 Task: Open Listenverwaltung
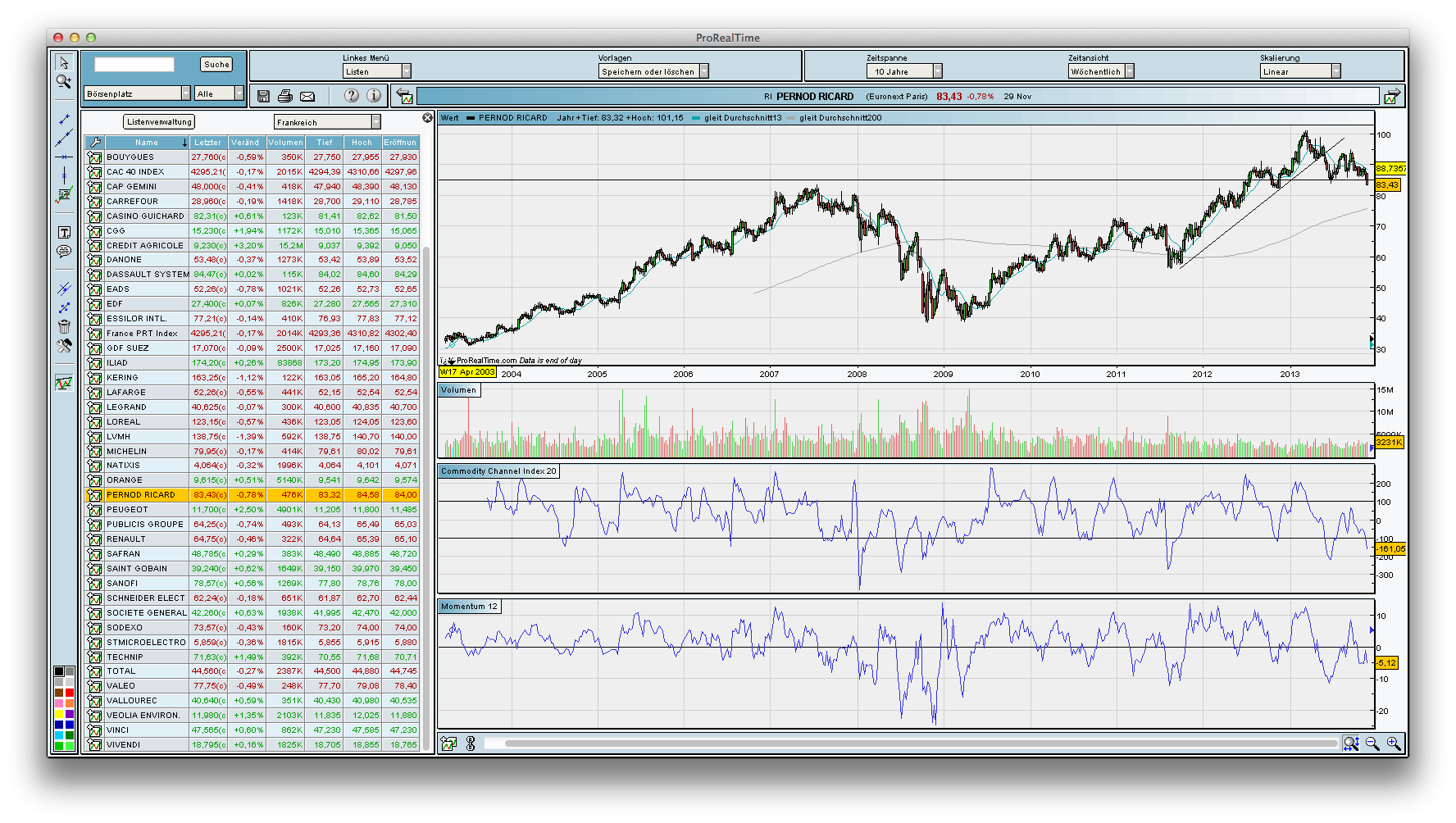point(159,122)
